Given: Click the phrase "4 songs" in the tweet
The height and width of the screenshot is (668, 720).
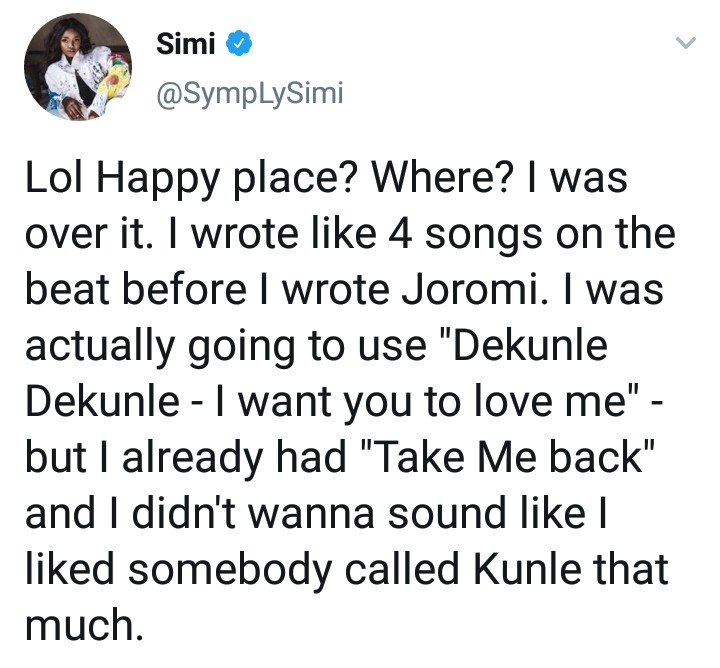Looking at the screenshot, I should coord(407,236).
